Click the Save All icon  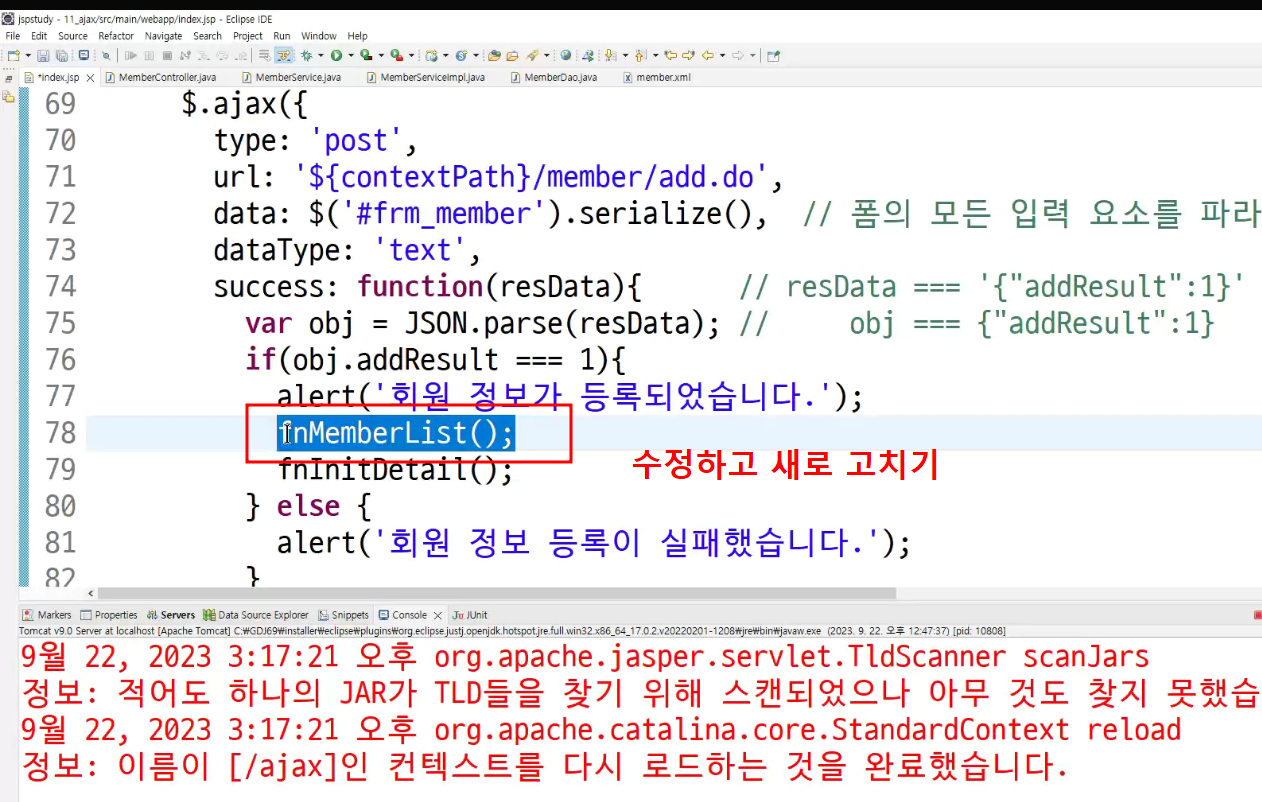point(62,55)
